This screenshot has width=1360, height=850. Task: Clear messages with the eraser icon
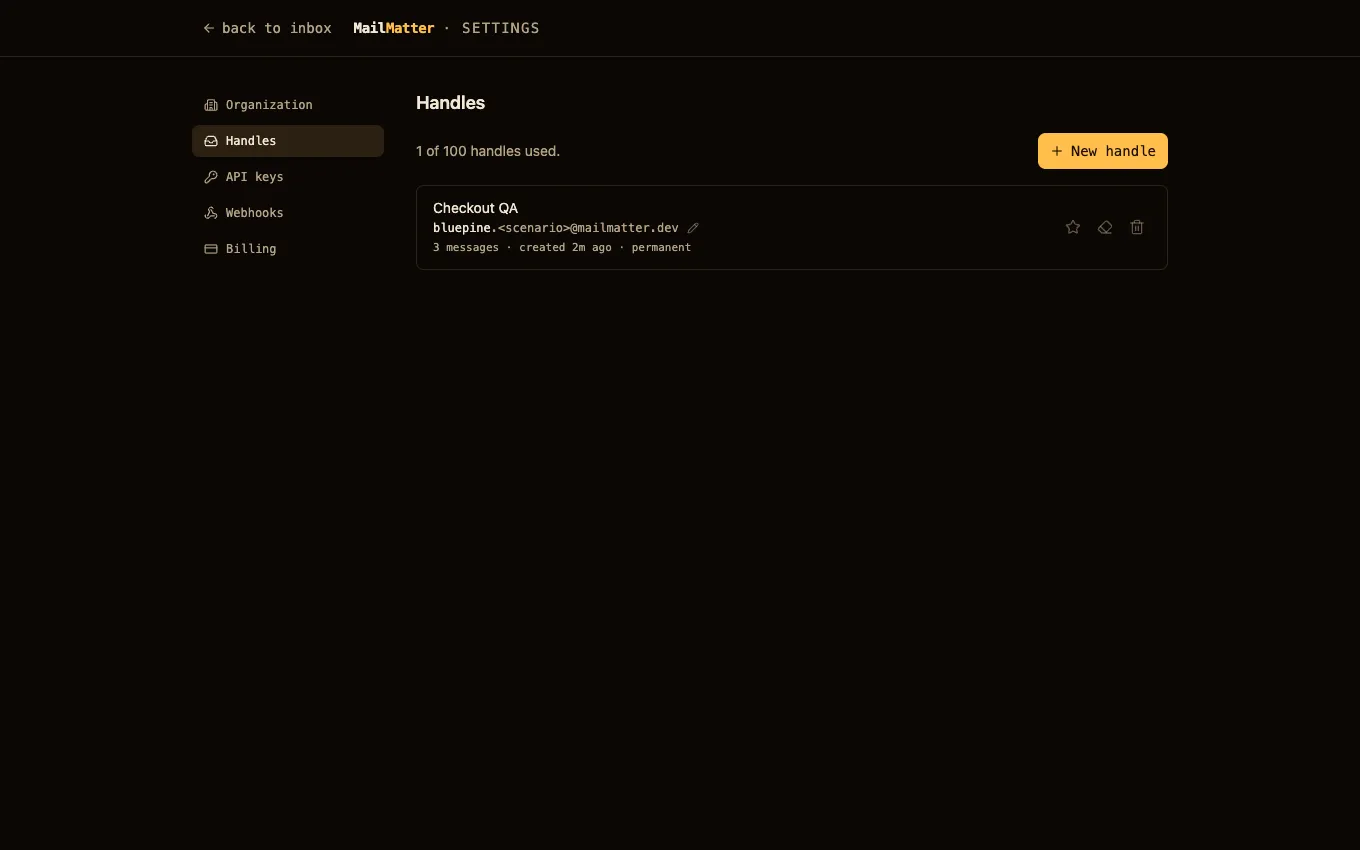1105,227
